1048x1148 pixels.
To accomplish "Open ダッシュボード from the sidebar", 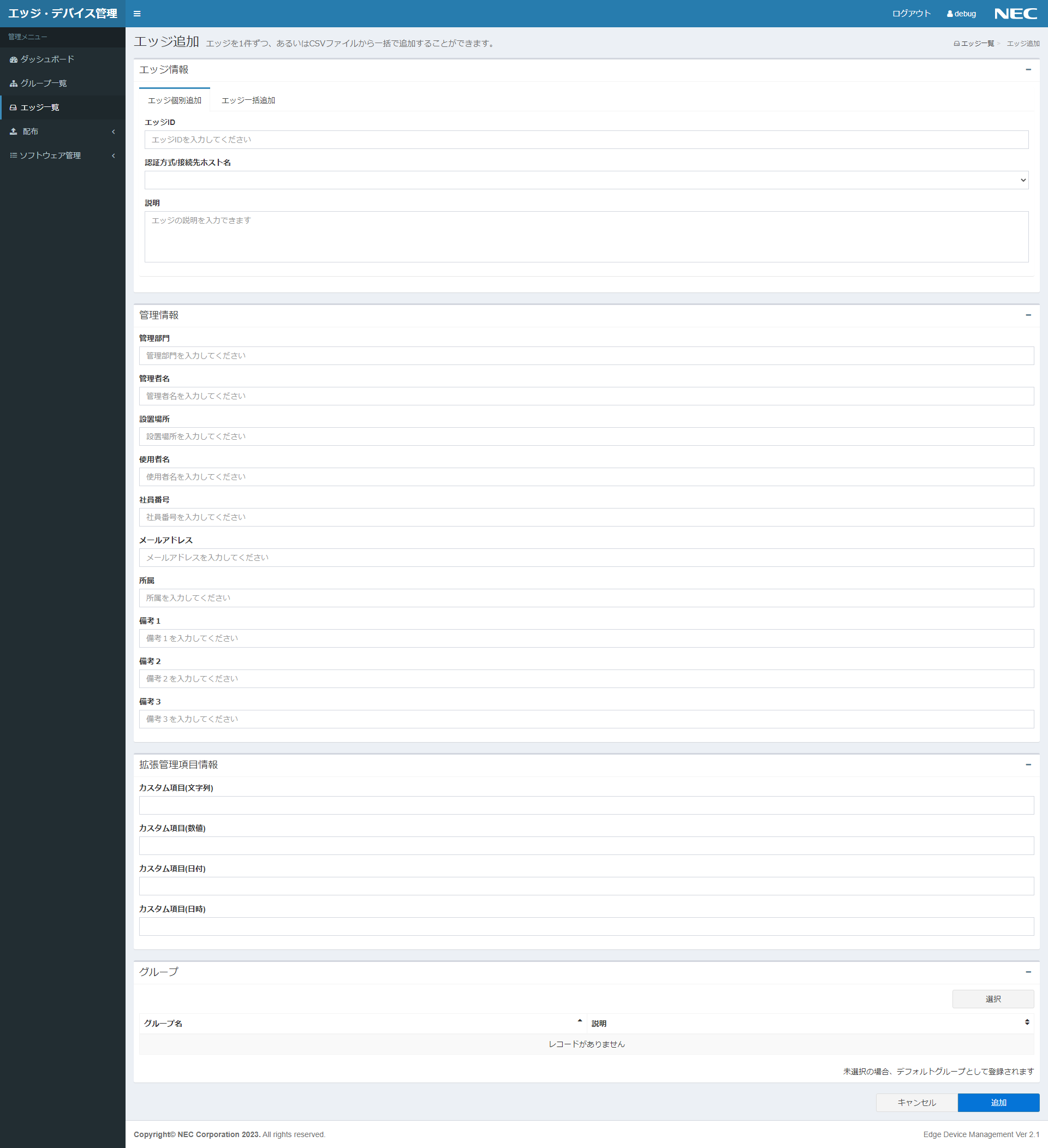I will click(x=47, y=59).
